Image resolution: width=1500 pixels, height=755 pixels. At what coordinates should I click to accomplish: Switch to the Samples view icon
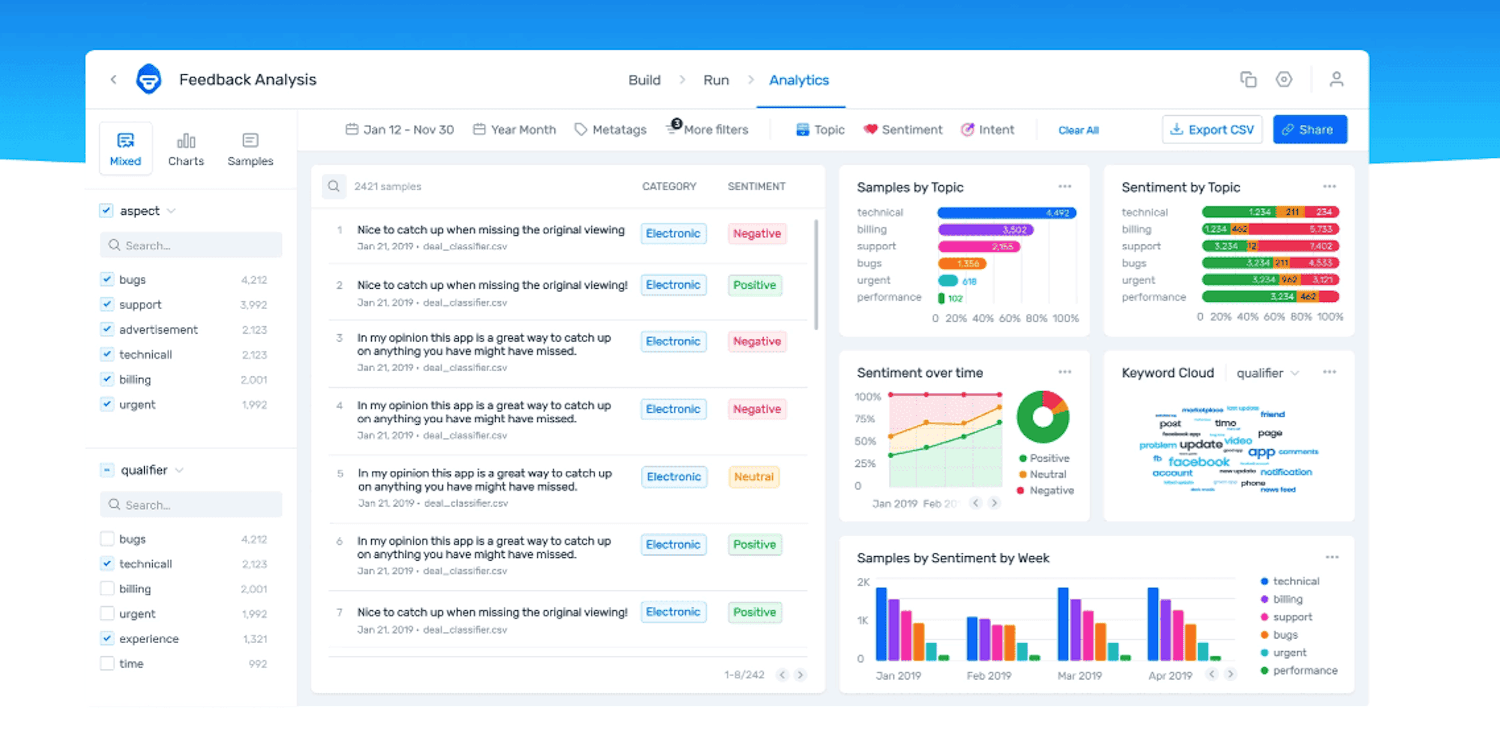tap(250, 149)
